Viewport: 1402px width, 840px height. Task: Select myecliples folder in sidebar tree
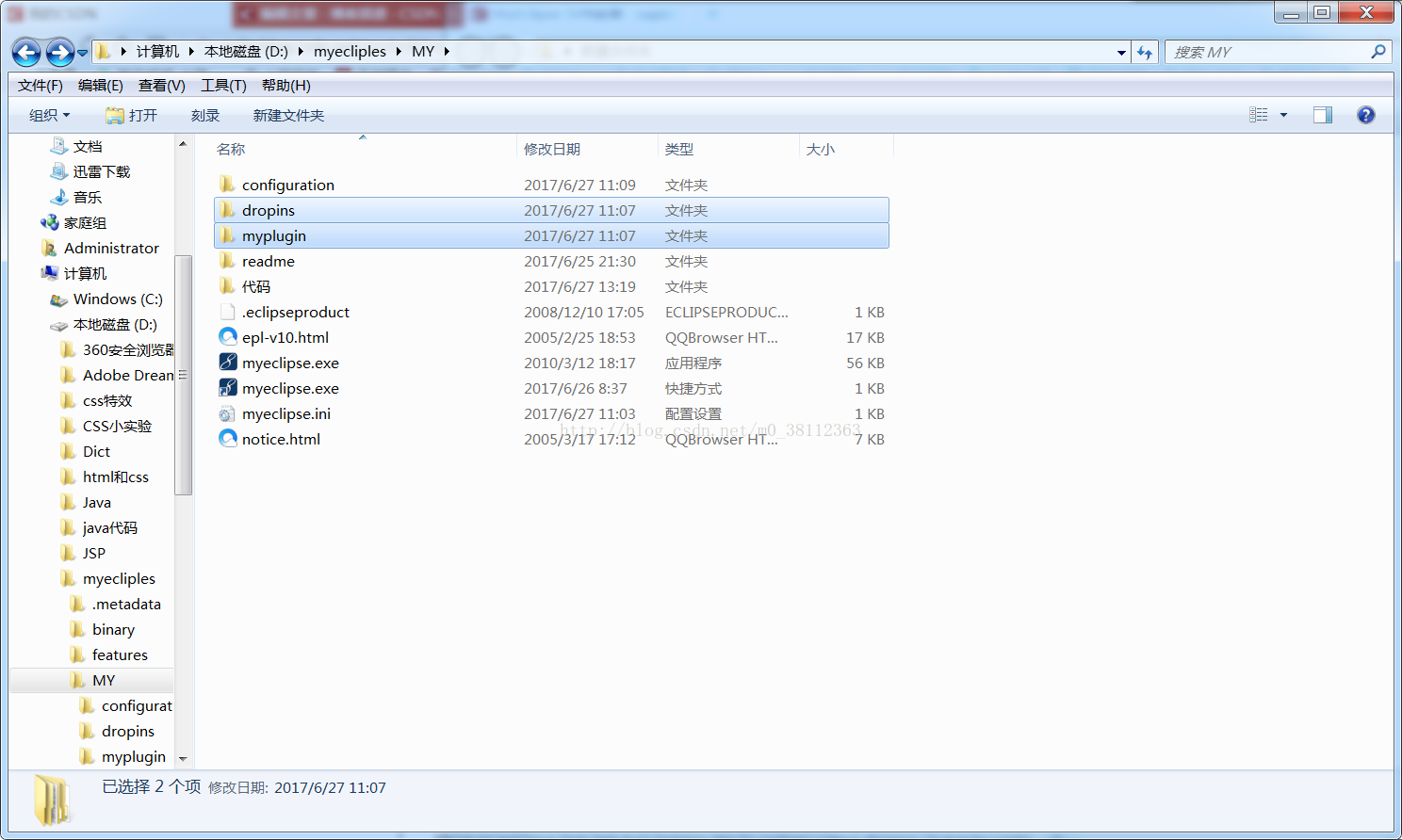click(119, 579)
